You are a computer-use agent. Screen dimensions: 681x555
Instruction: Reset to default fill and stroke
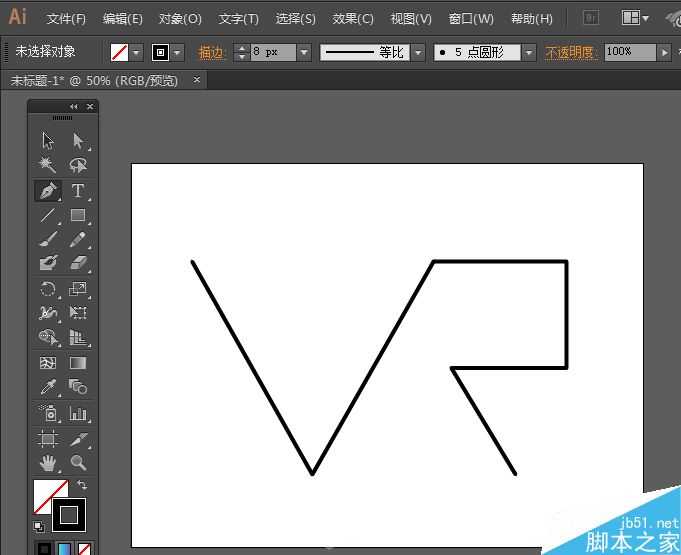click(x=38, y=526)
